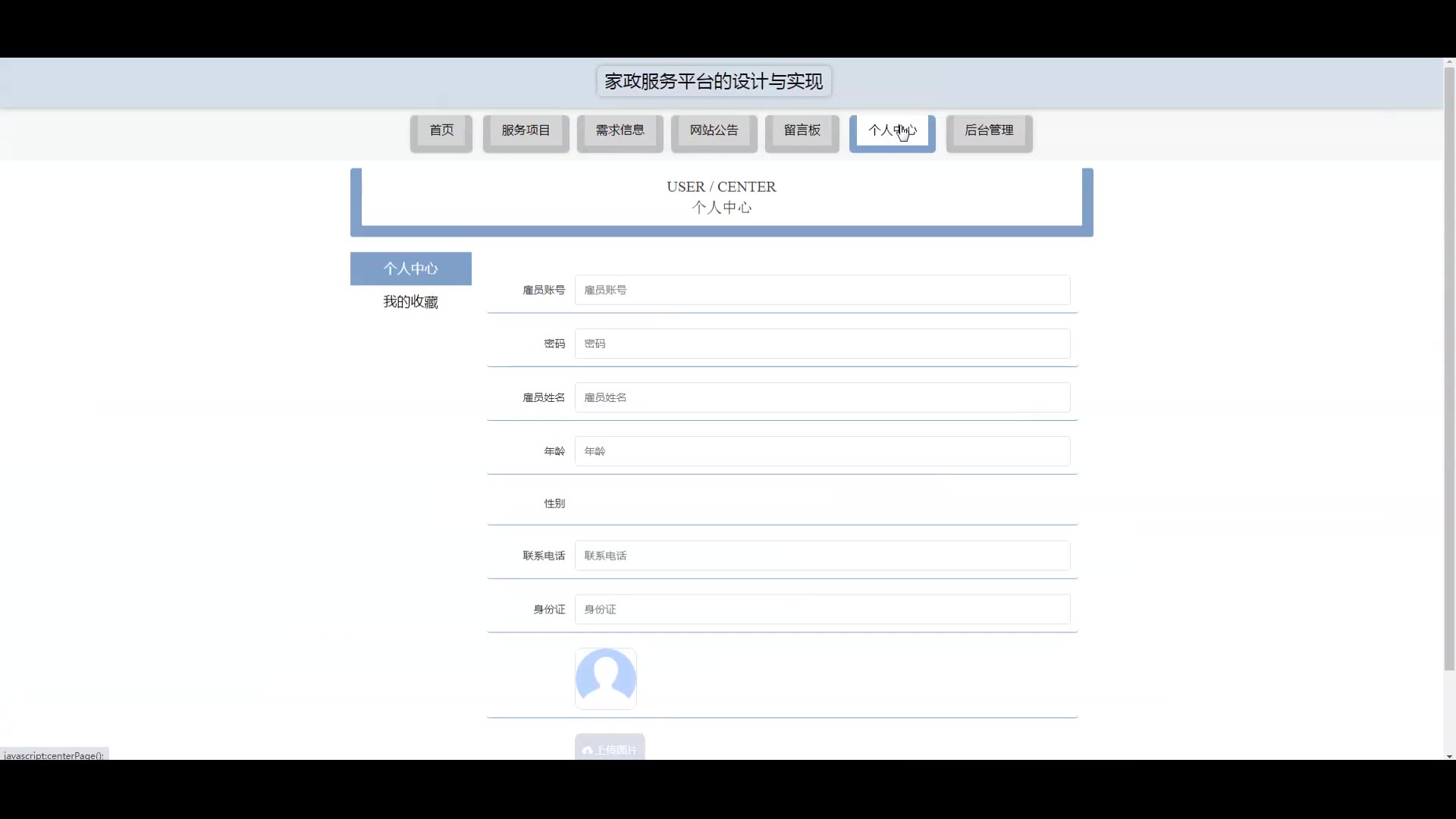Screen dimensions: 1456x819
Task: Focus the 身份证 input field
Action: coord(822,609)
